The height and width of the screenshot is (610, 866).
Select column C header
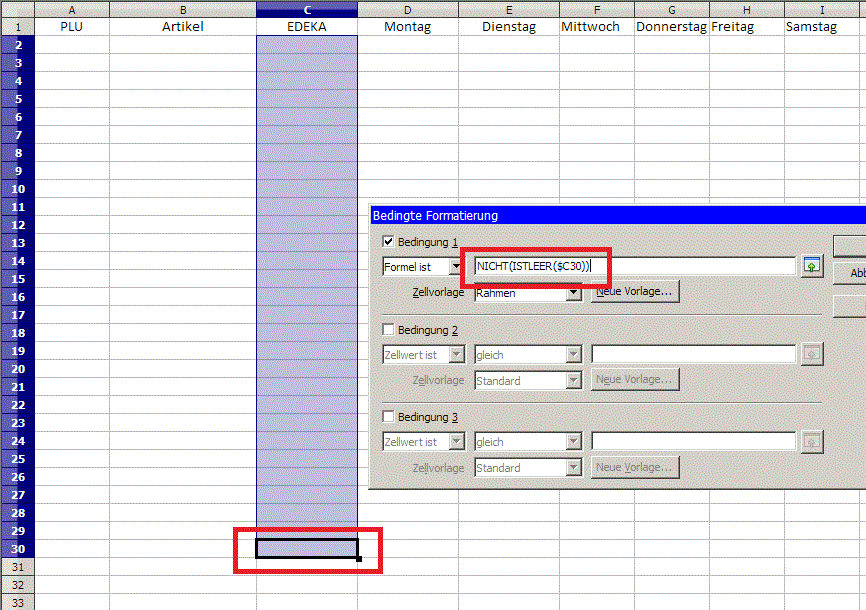pos(307,9)
